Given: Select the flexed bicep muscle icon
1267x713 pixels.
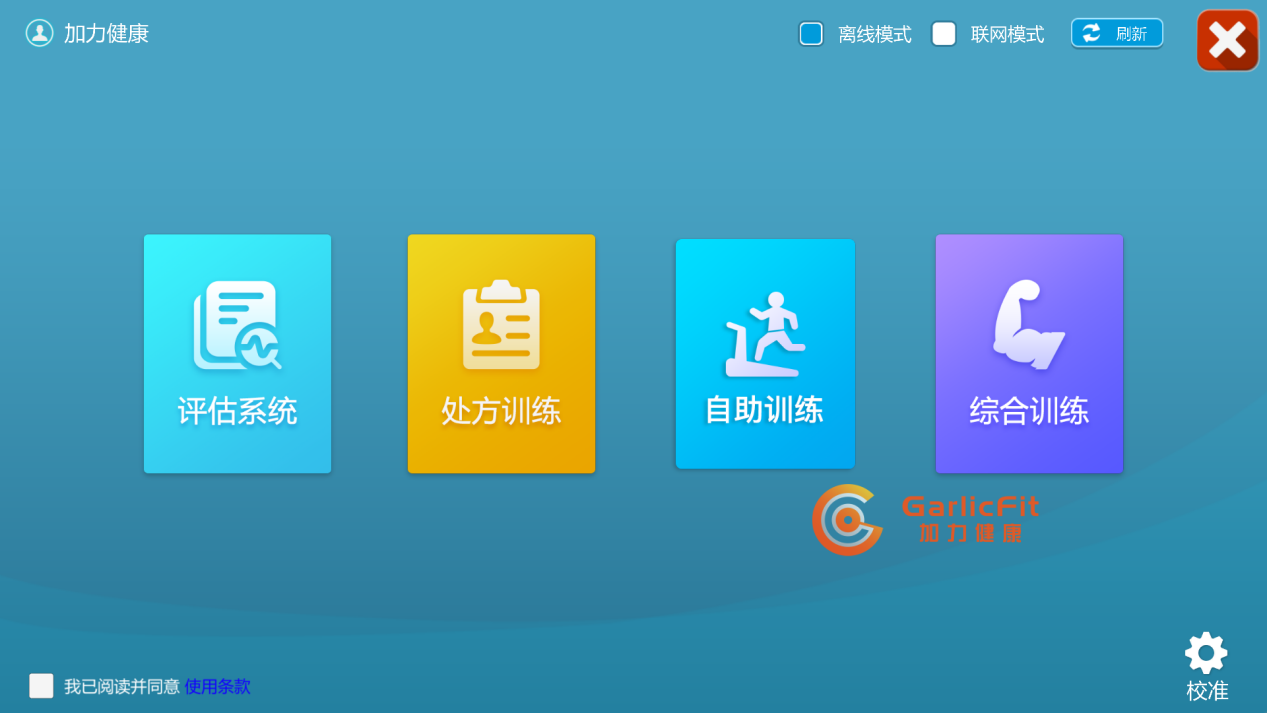Looking at the screenshot, I should coord(1028,326).
